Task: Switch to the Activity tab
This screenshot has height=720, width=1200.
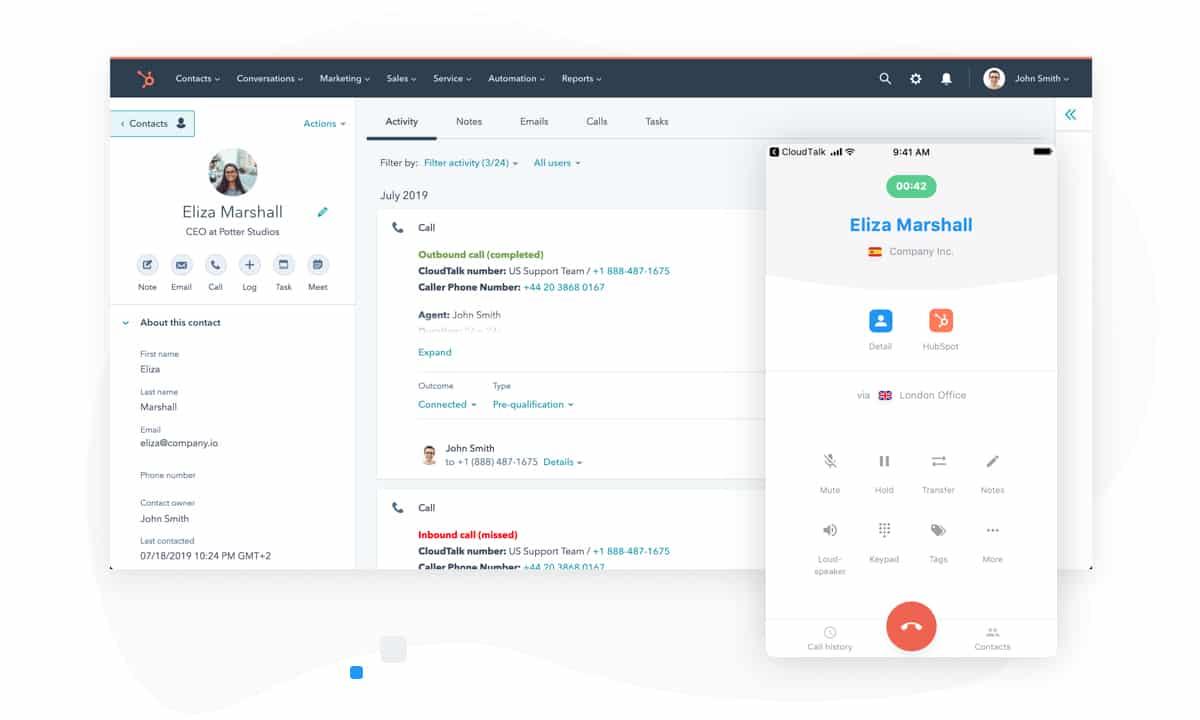Action: coord(401,122)
